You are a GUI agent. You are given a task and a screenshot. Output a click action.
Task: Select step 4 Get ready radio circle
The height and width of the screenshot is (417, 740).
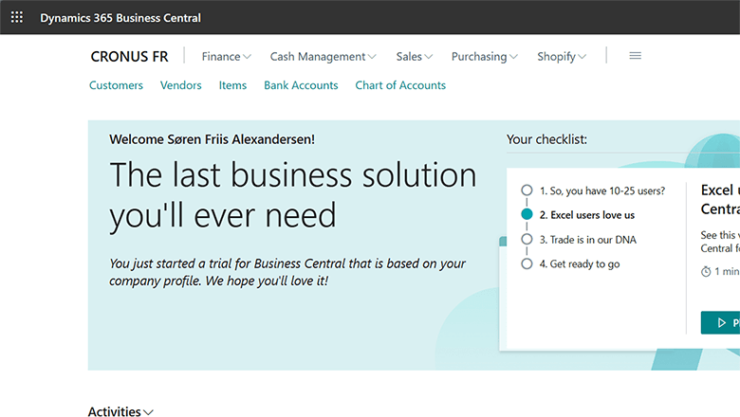coord(527,264)
